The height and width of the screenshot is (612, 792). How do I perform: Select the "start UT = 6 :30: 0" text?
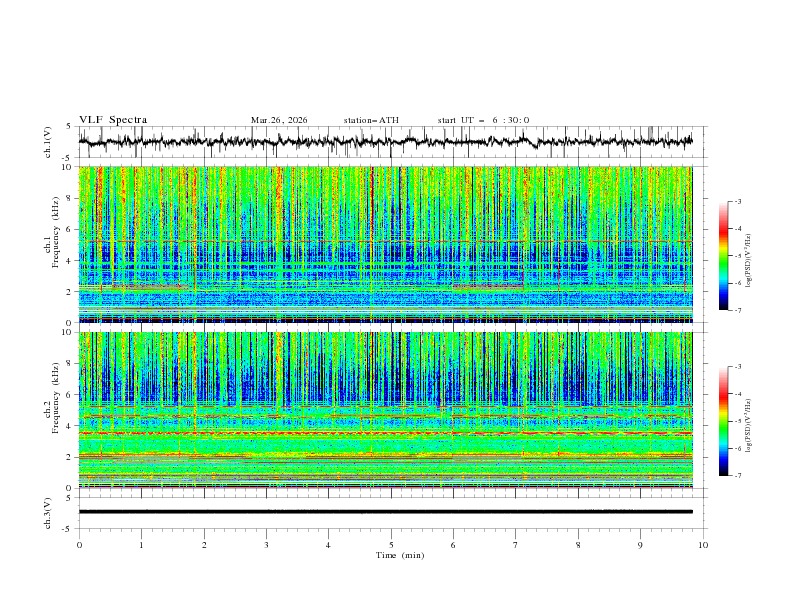click(483, 120)
